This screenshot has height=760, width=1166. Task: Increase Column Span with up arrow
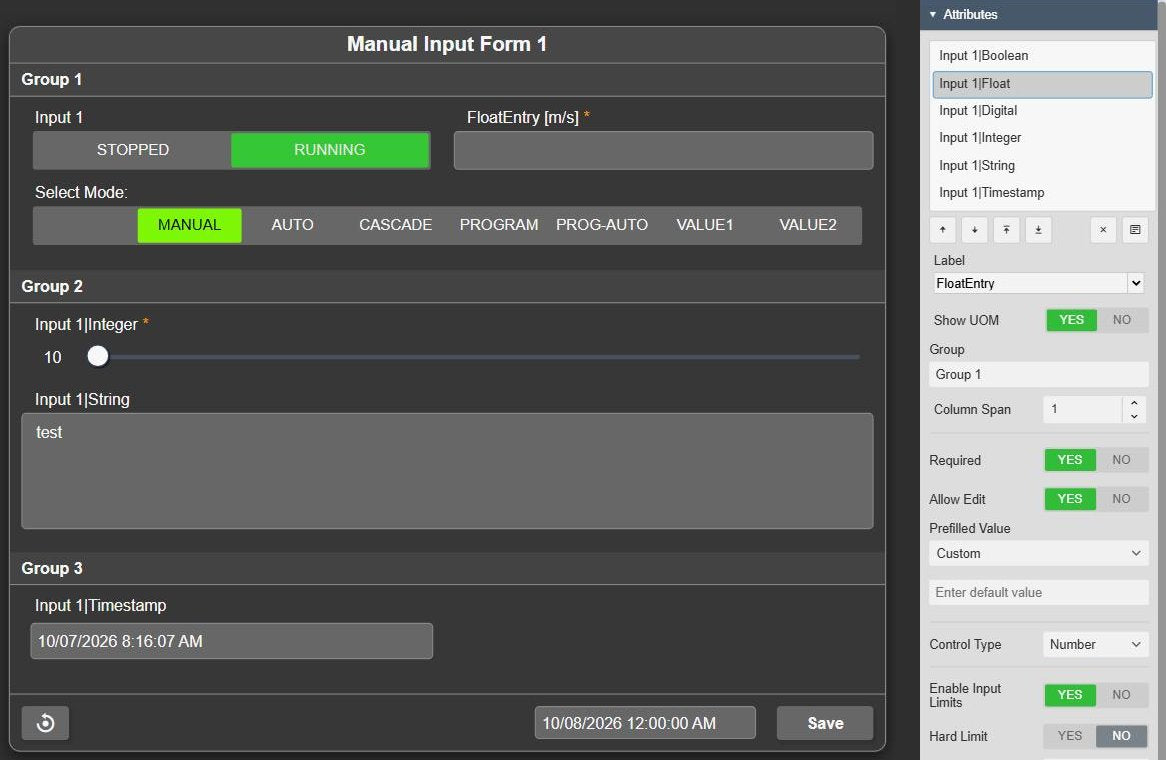[x=1134, y=403]
